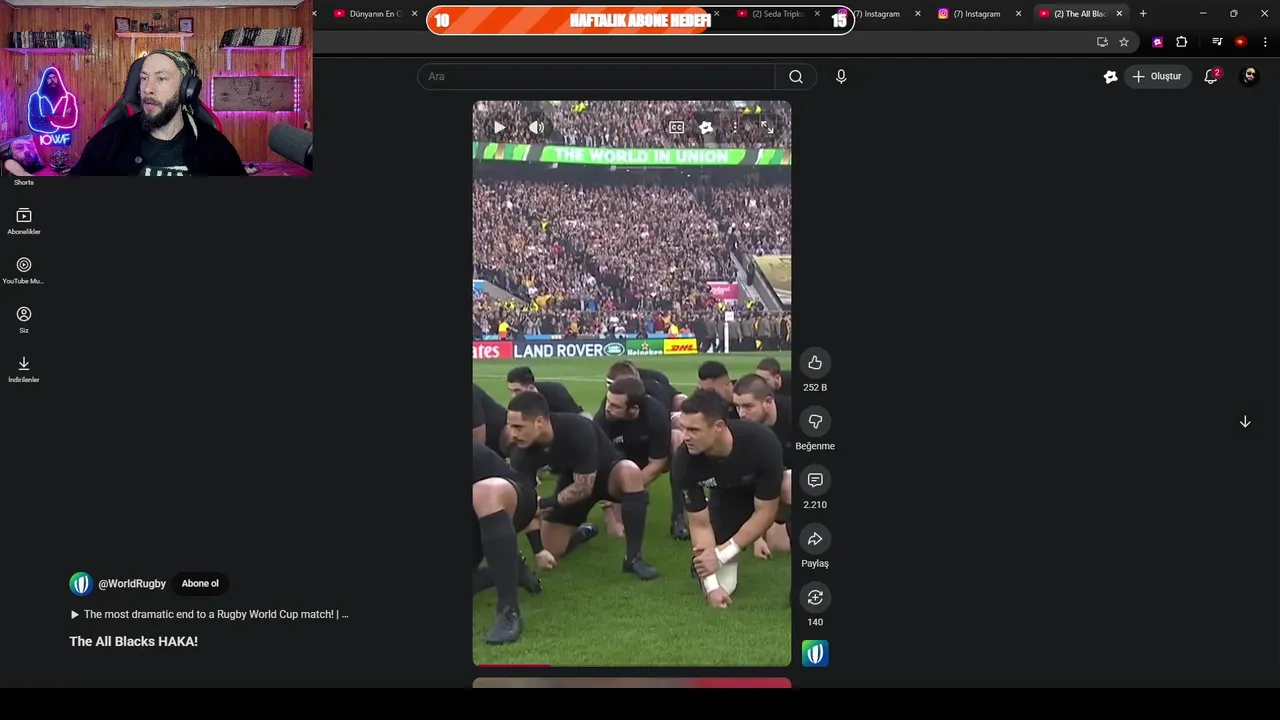The width and height of the screenshot is (1280, 720).
Task: Click the "The All Blacks HAKA!" title
Action: point(133,641)
